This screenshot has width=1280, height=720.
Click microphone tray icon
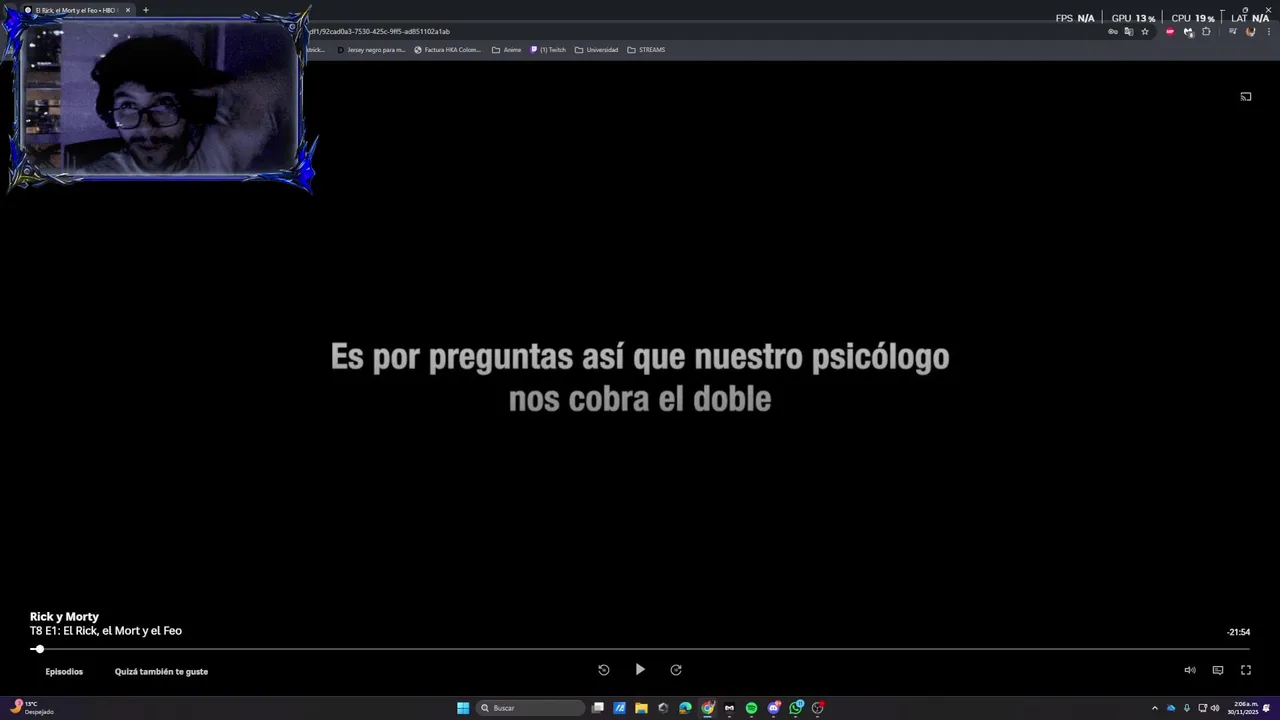tap(1187, 708)
